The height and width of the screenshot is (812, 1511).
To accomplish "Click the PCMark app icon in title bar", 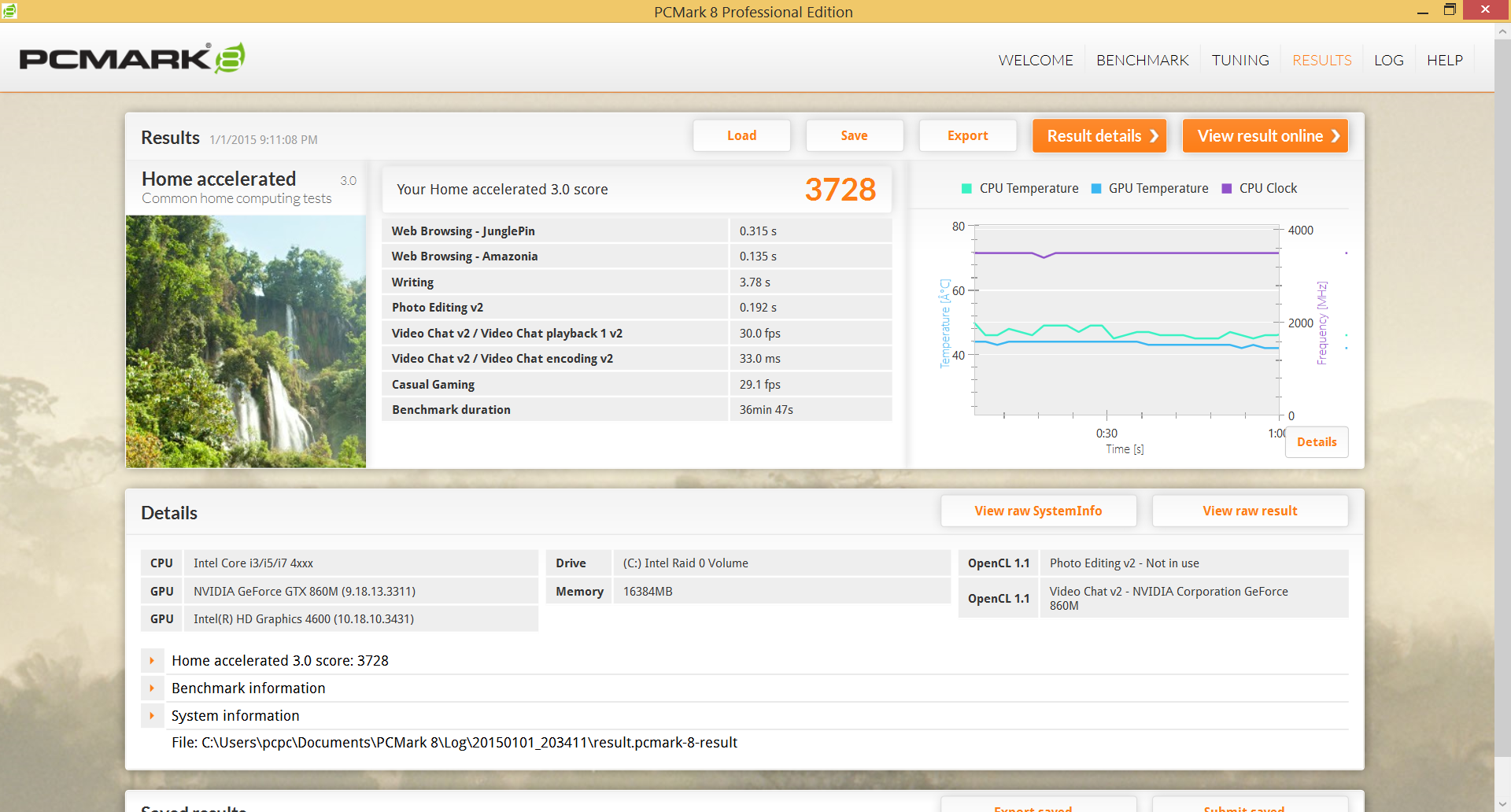I will pyautogui.click(x=9, y=10).
